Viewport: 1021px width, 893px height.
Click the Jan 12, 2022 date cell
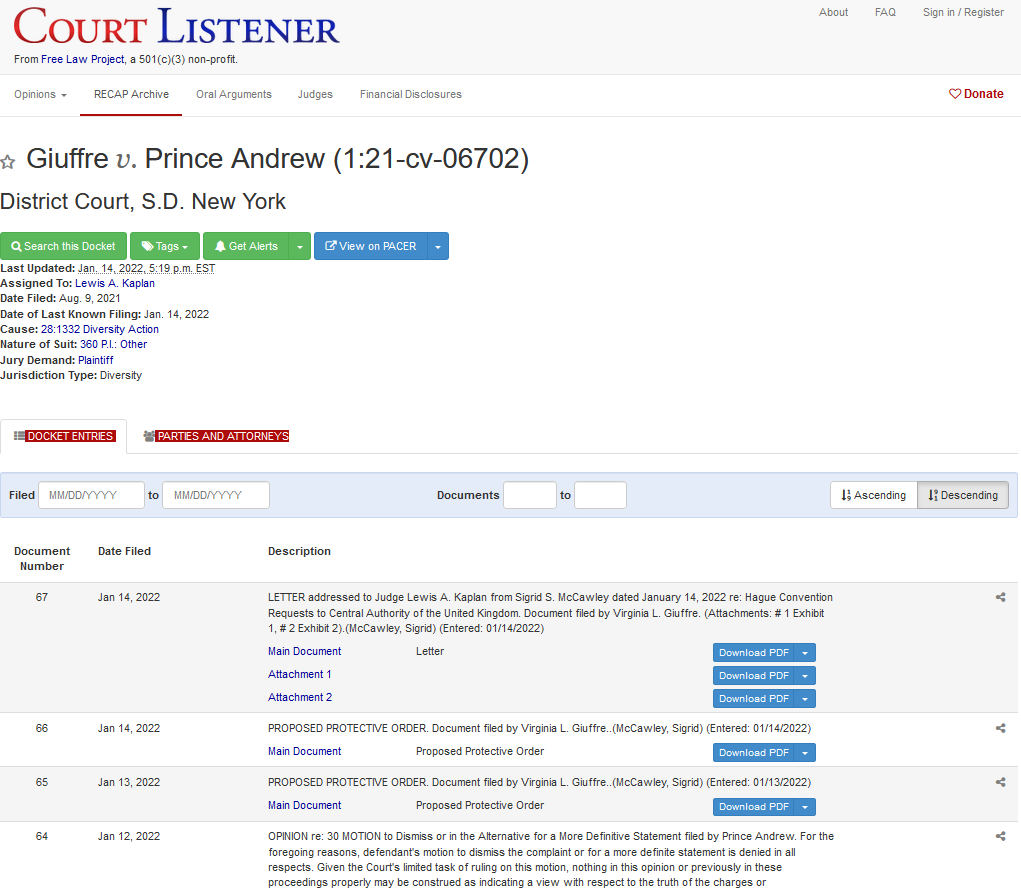point(129,836)
